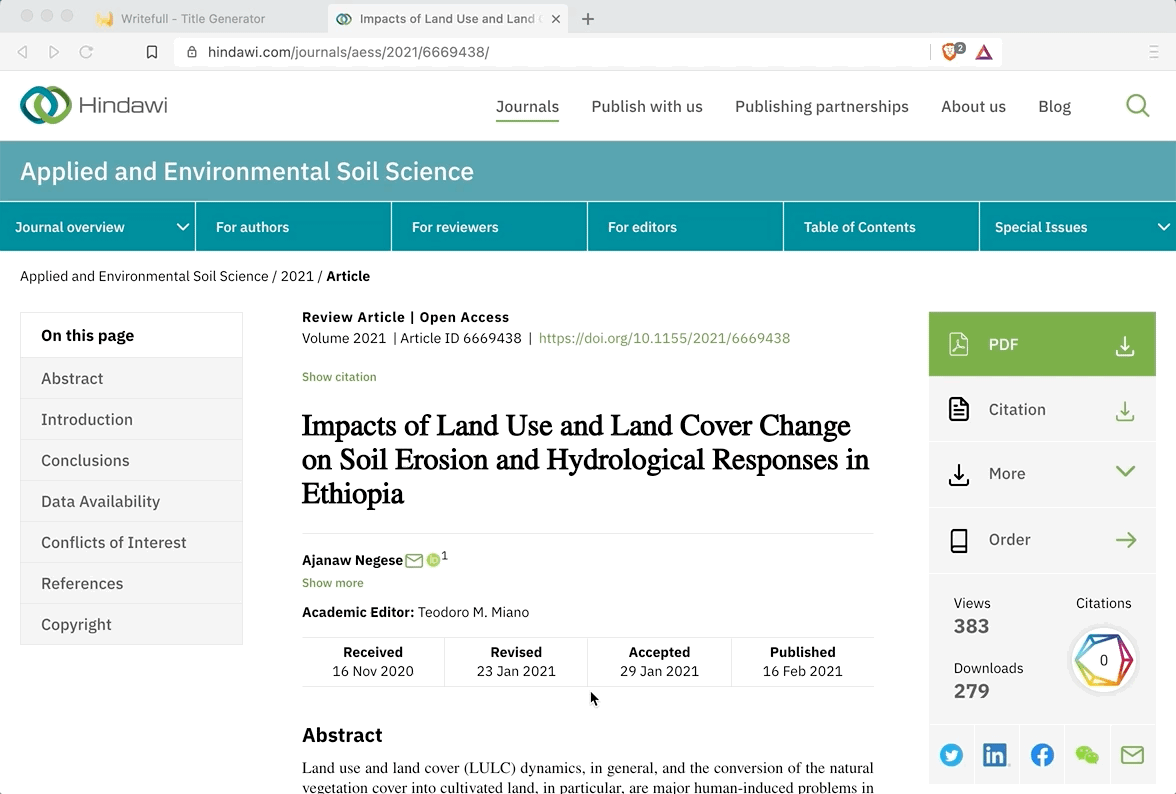
Task: Click the 2021 breadcrumb link
Action: tap(297, 276)
